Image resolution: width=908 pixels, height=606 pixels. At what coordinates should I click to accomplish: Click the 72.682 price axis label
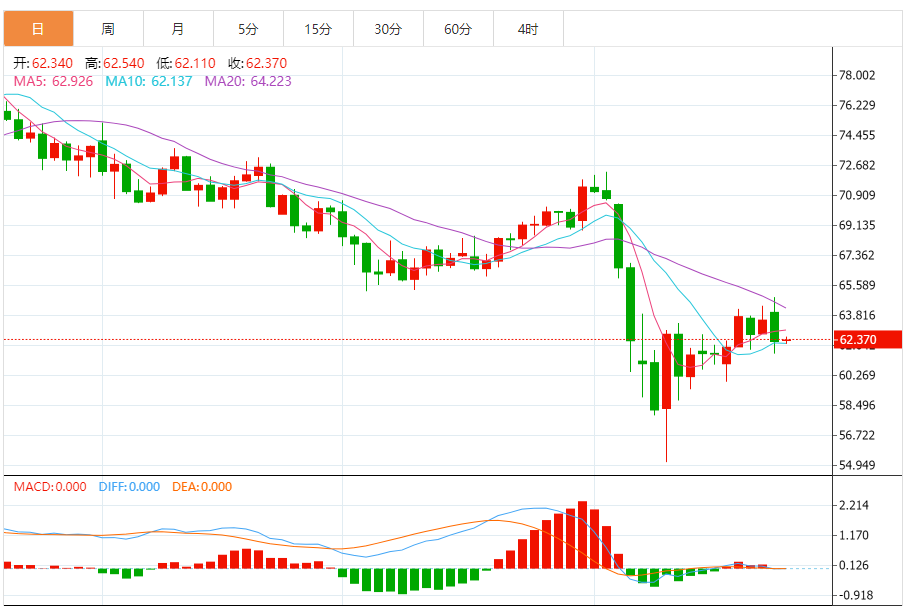click(857, 165)
